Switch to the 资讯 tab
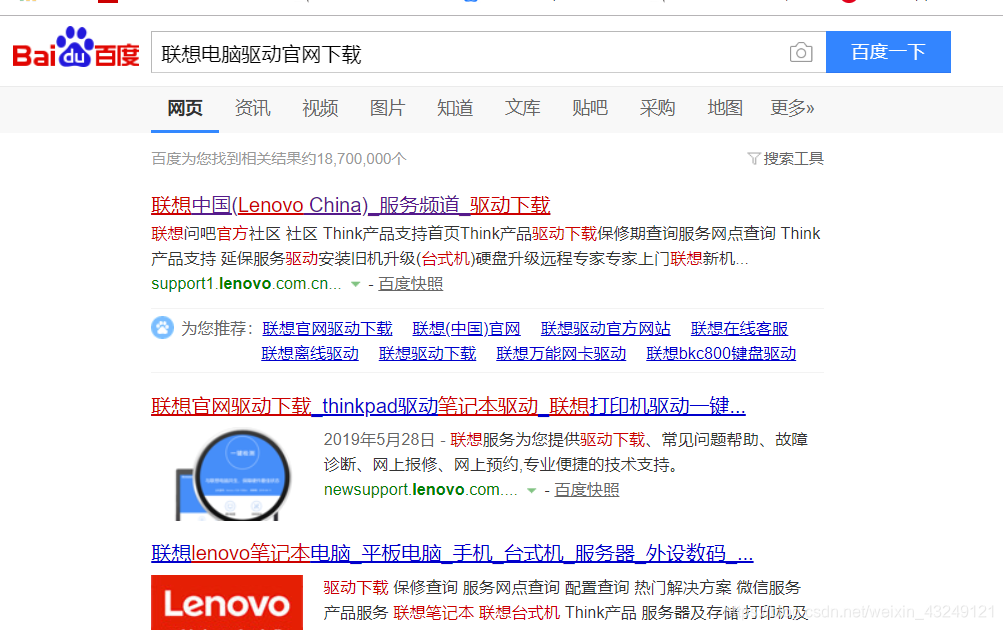 (253, 108)
